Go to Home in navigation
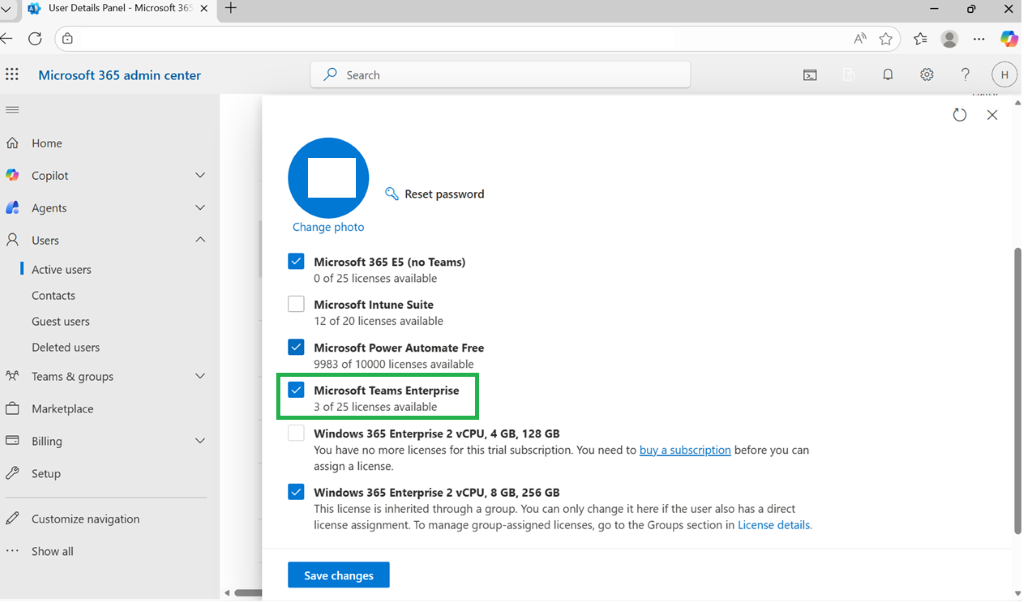1024x603 pixels. [47, 143]
